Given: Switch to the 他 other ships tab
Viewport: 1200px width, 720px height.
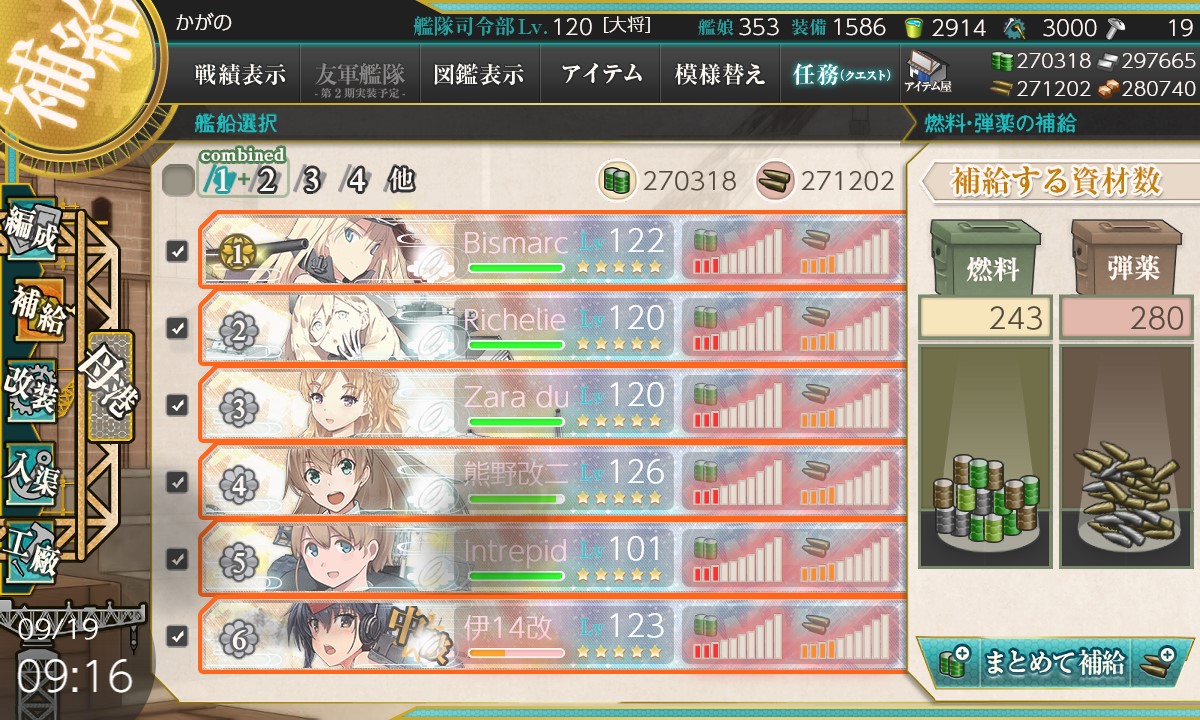Looking at the screenshot, I should point(399,181).
